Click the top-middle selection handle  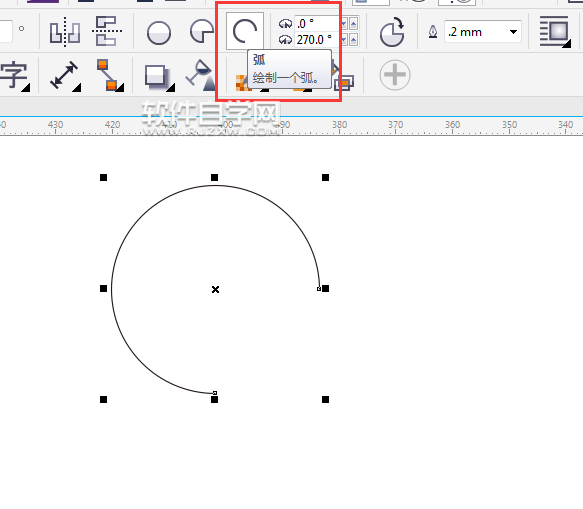click(x=215, y=177)
